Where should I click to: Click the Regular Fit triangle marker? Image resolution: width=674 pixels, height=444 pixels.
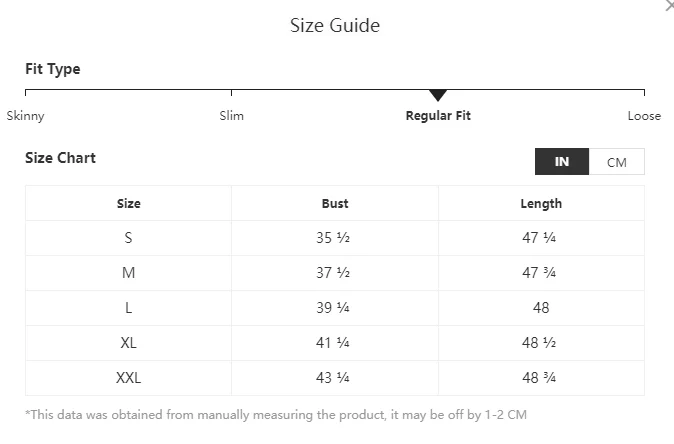coord(438,95)
